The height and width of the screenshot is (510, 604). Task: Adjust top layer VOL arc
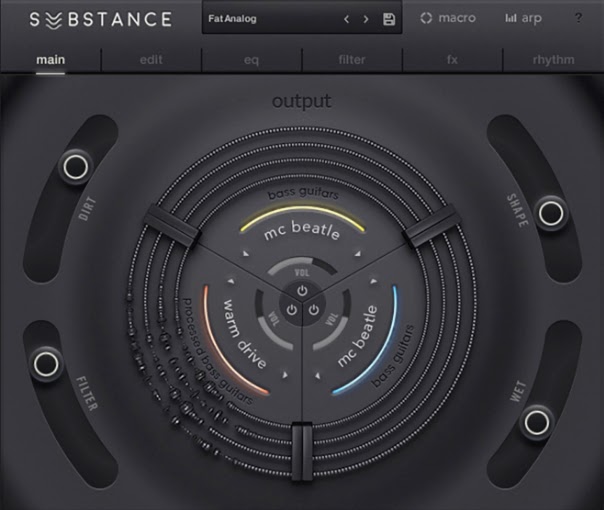[302, 266]
